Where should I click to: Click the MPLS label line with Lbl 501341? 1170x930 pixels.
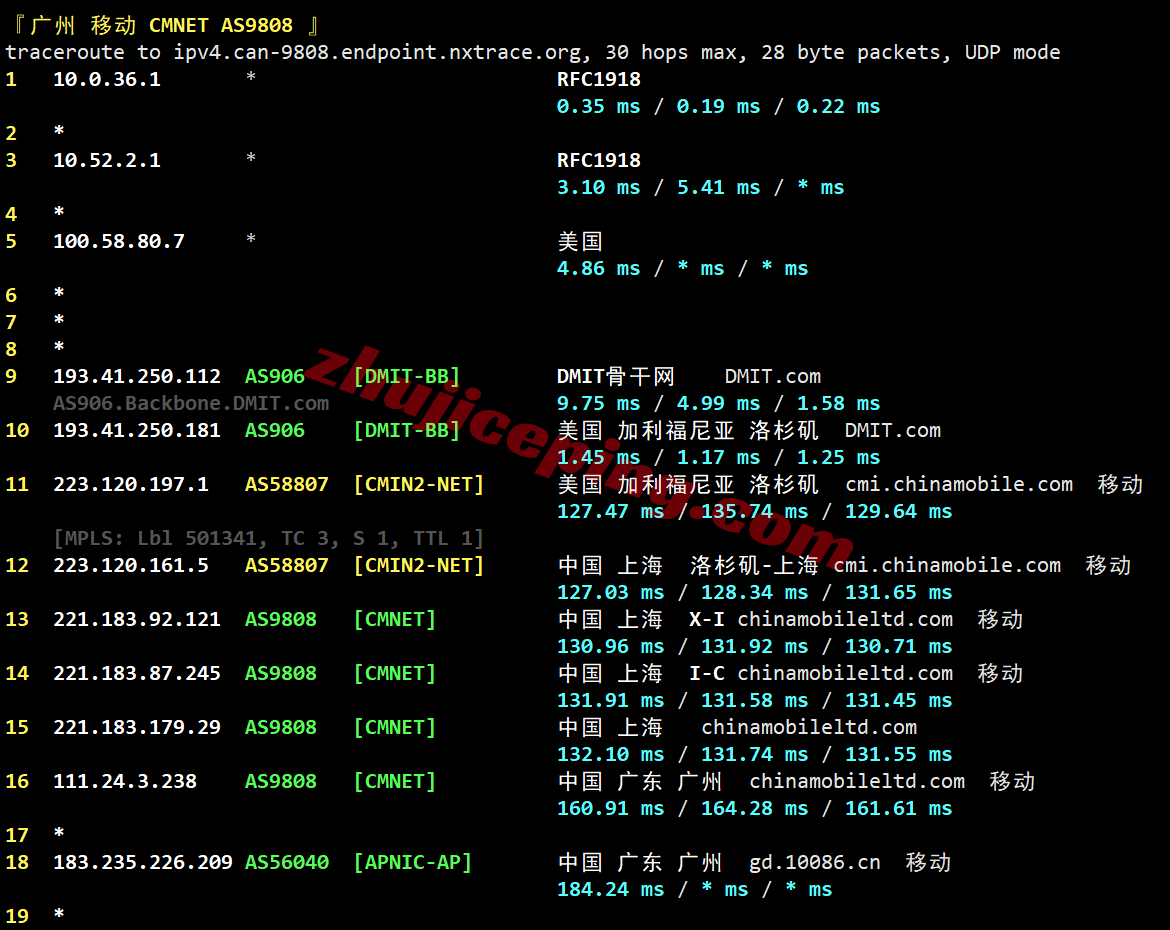point(269,539)
